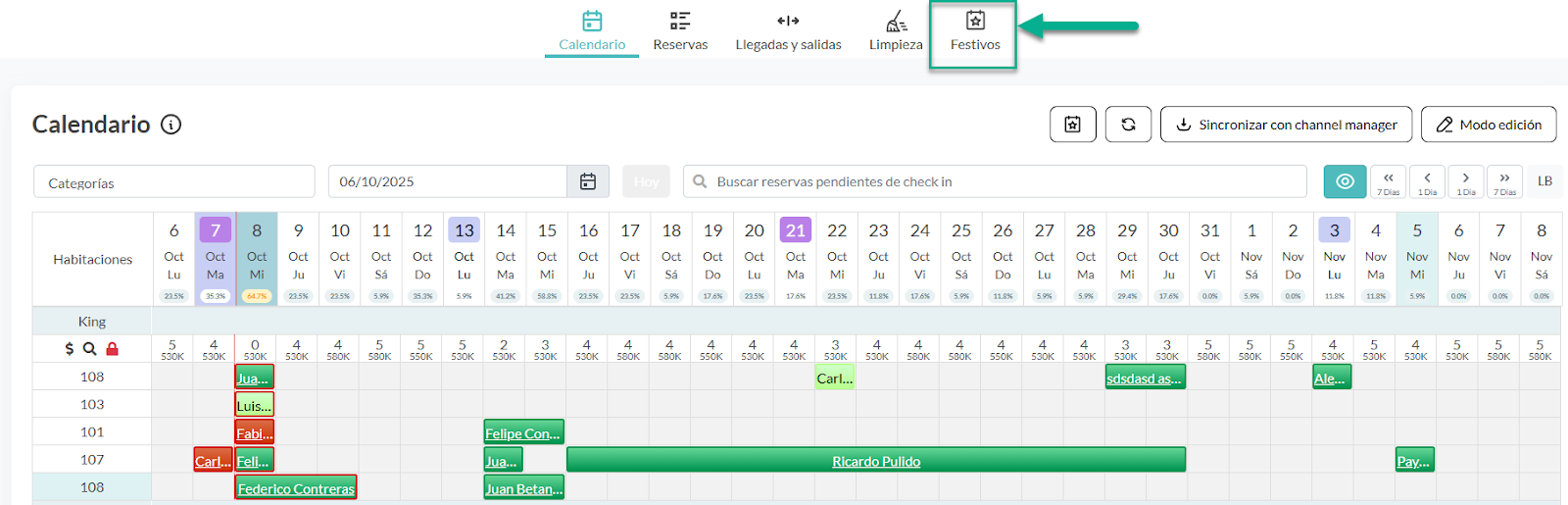
Task: Click the King row dollar icon
Action: [x=69, y=349]
